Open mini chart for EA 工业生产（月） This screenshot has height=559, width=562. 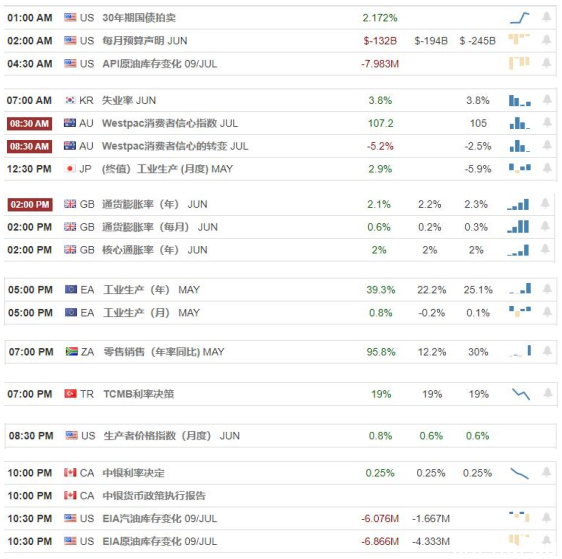(520, 312)
